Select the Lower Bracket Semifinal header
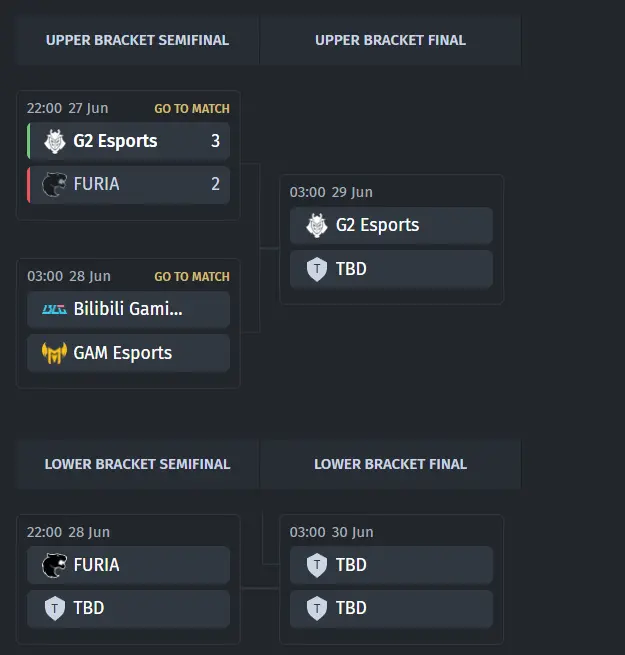Screen dimensions: 625x655 tap(137, 464)
